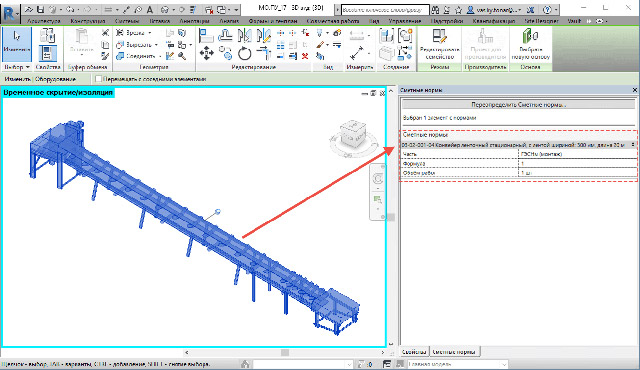Viewport: 640px width, 370px height.
Task: Click the search input field in title bar
Action: tap(385, 9)
